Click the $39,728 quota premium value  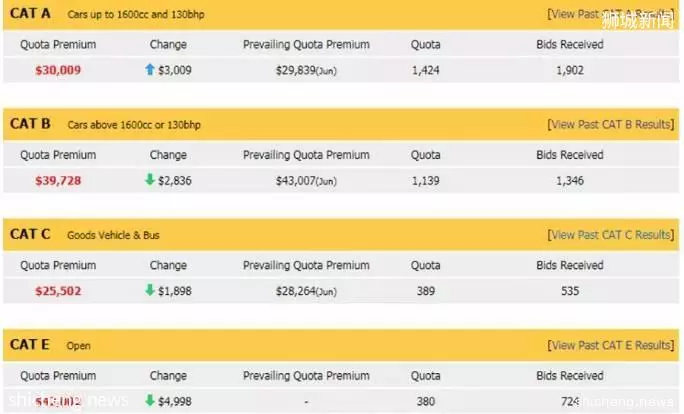pyautogui.click(x=58, y=181)
